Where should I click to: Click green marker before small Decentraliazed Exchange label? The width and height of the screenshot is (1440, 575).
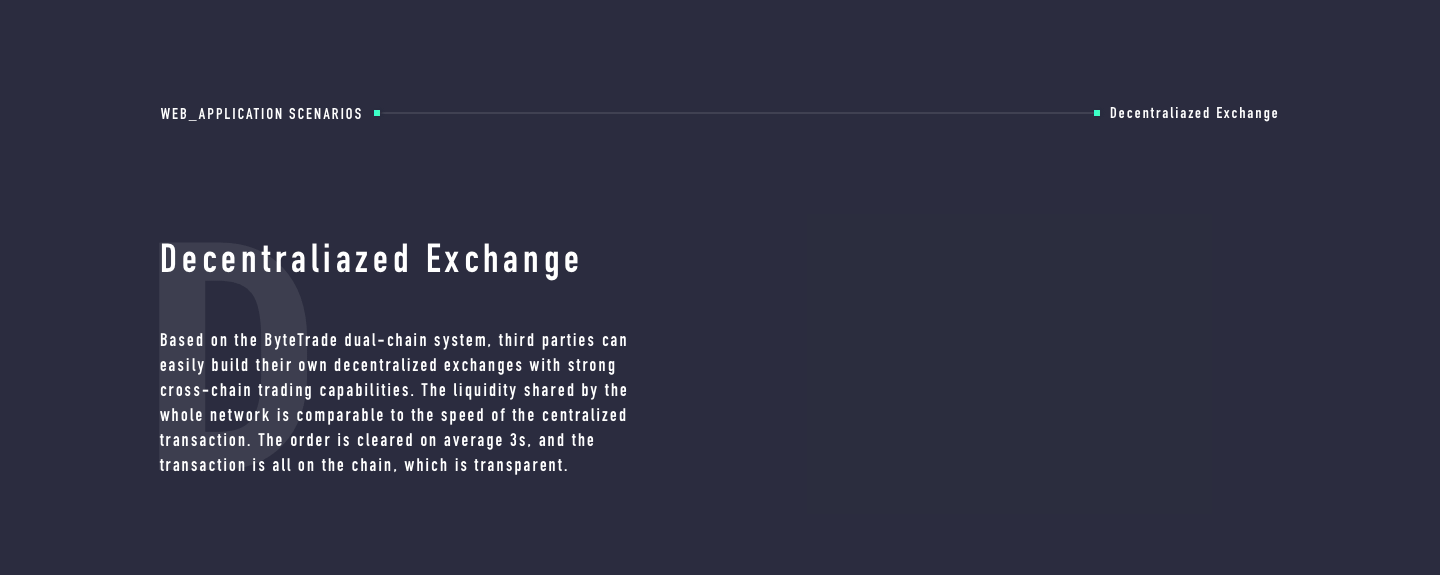(1097, 113)
